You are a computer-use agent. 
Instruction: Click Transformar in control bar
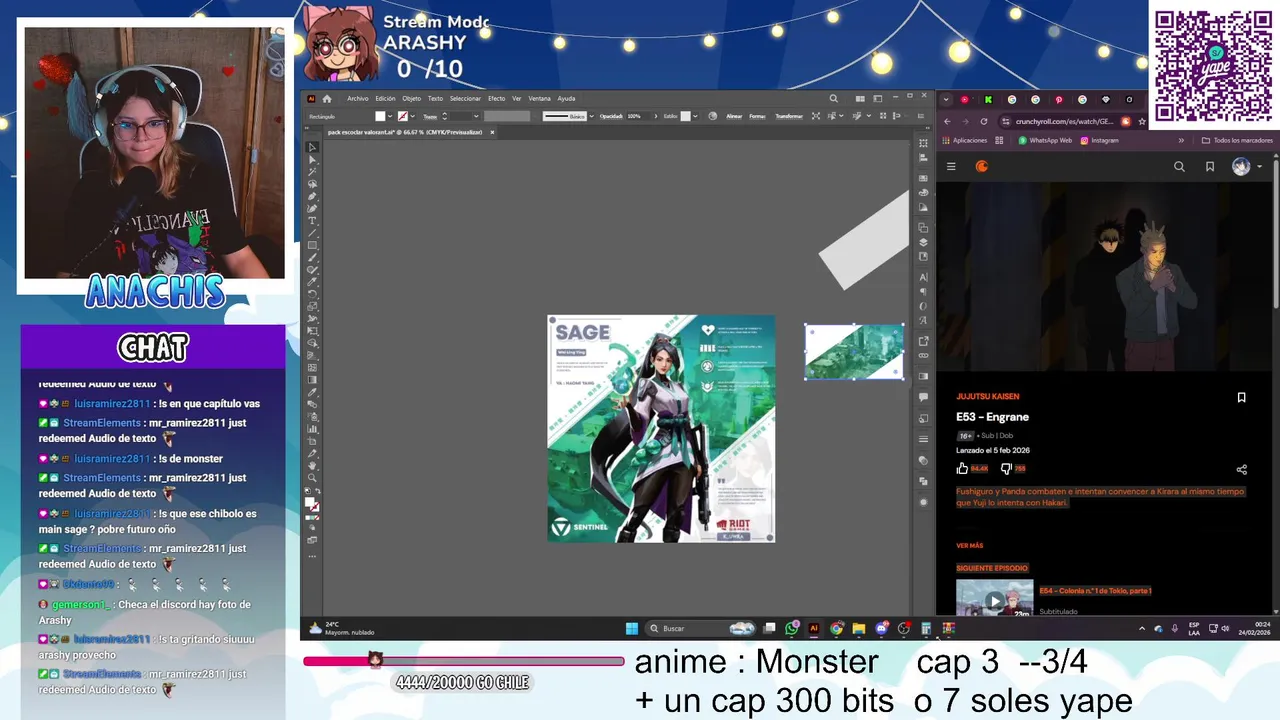click(x=788, y=116)
